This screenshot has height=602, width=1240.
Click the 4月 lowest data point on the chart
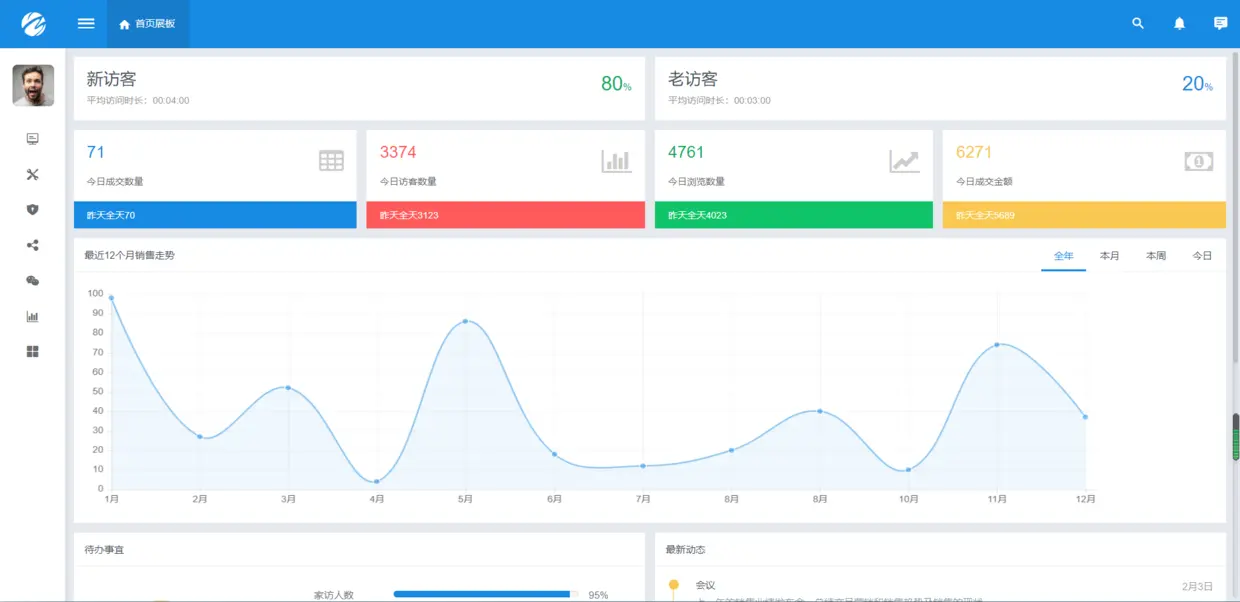click(x=377, y=482)
